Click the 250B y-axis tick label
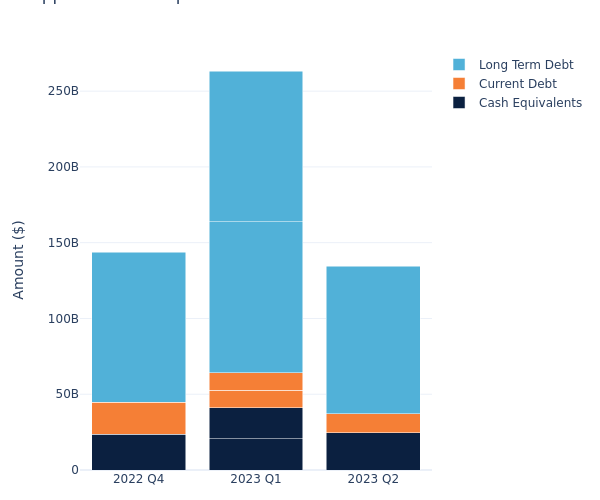The height and width of the screenshot is (500, 600). (62, 91)
